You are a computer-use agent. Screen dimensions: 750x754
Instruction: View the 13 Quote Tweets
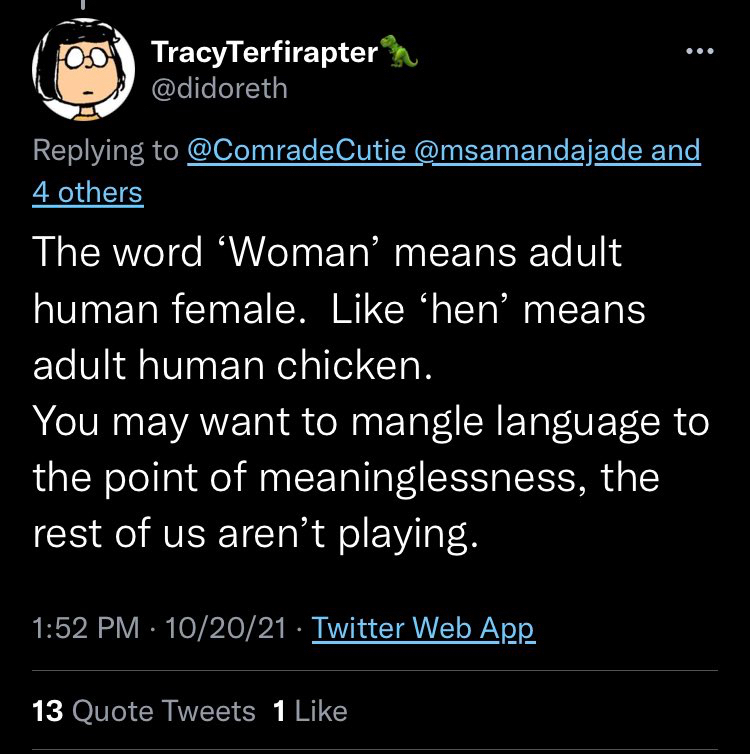[x=145, y=711]
